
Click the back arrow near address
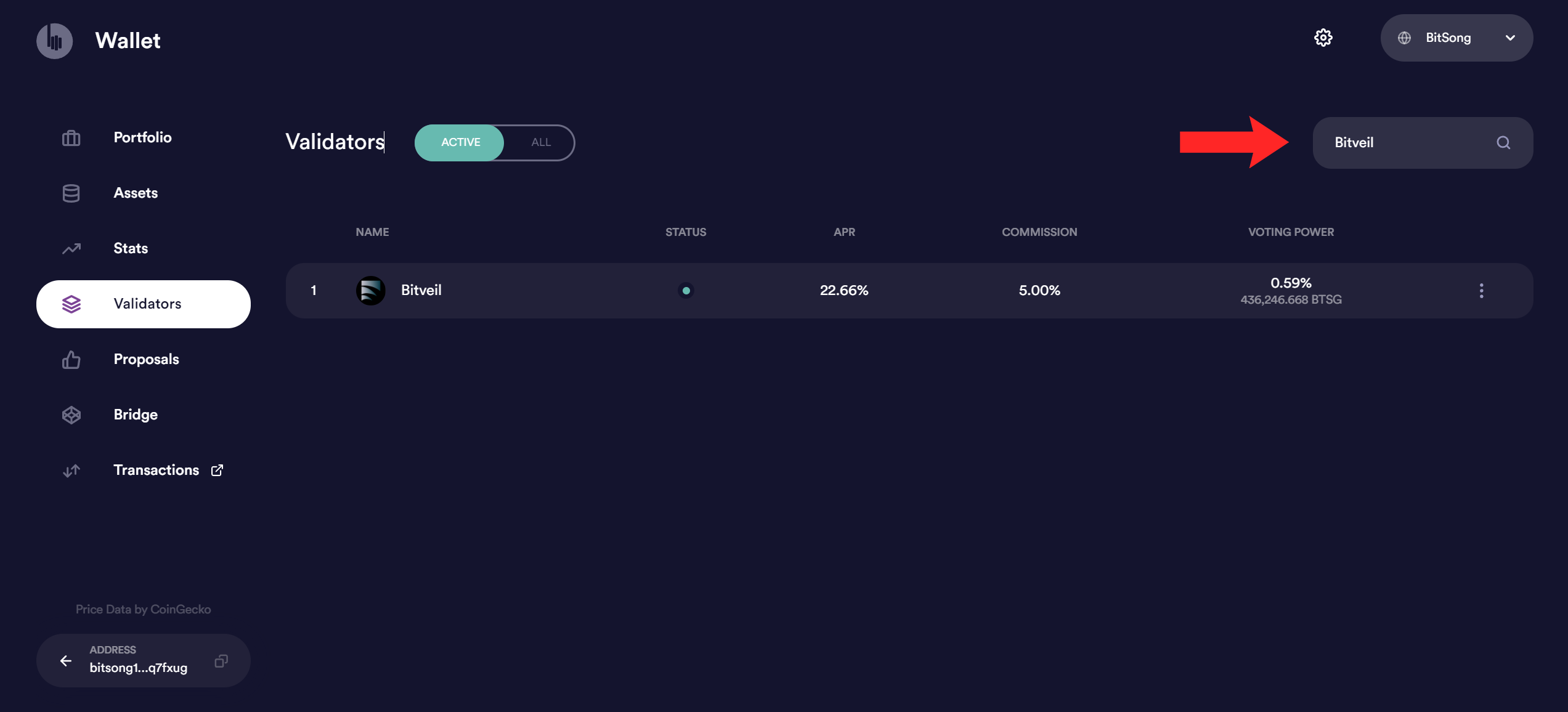coord(66,661)
